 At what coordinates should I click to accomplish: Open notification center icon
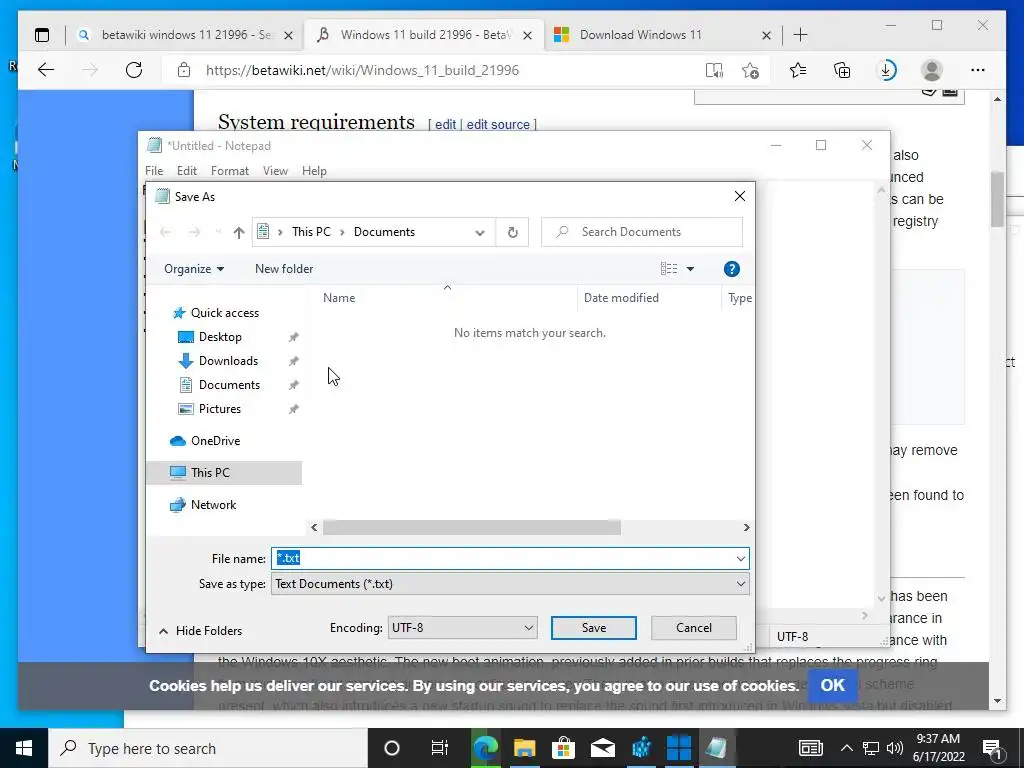[993, 748]
